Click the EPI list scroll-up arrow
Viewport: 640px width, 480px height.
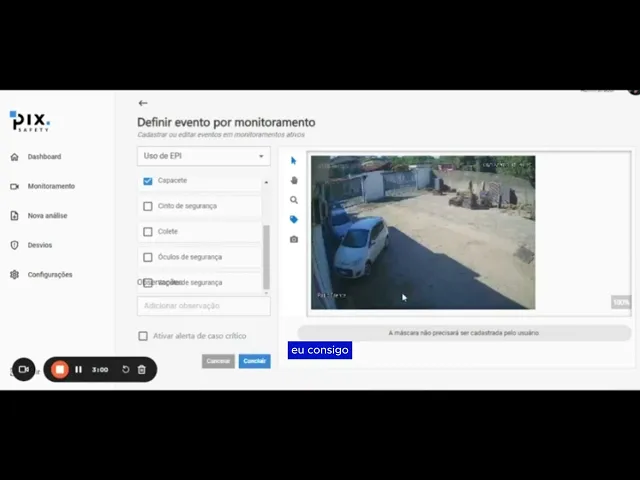pyautogui.click(x=266, y=182)
